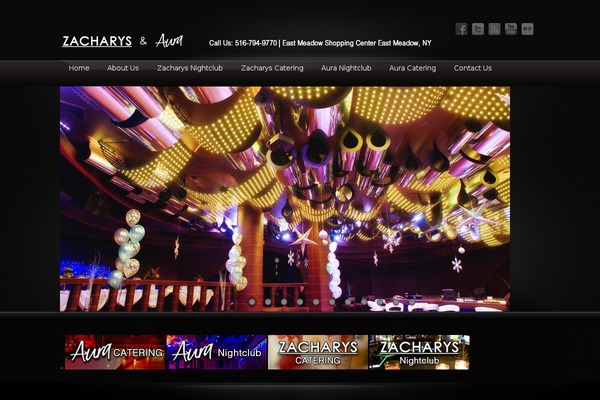Click the Aura script logo in header
Screen dimensions: 600x400
(x=169, y=41)
